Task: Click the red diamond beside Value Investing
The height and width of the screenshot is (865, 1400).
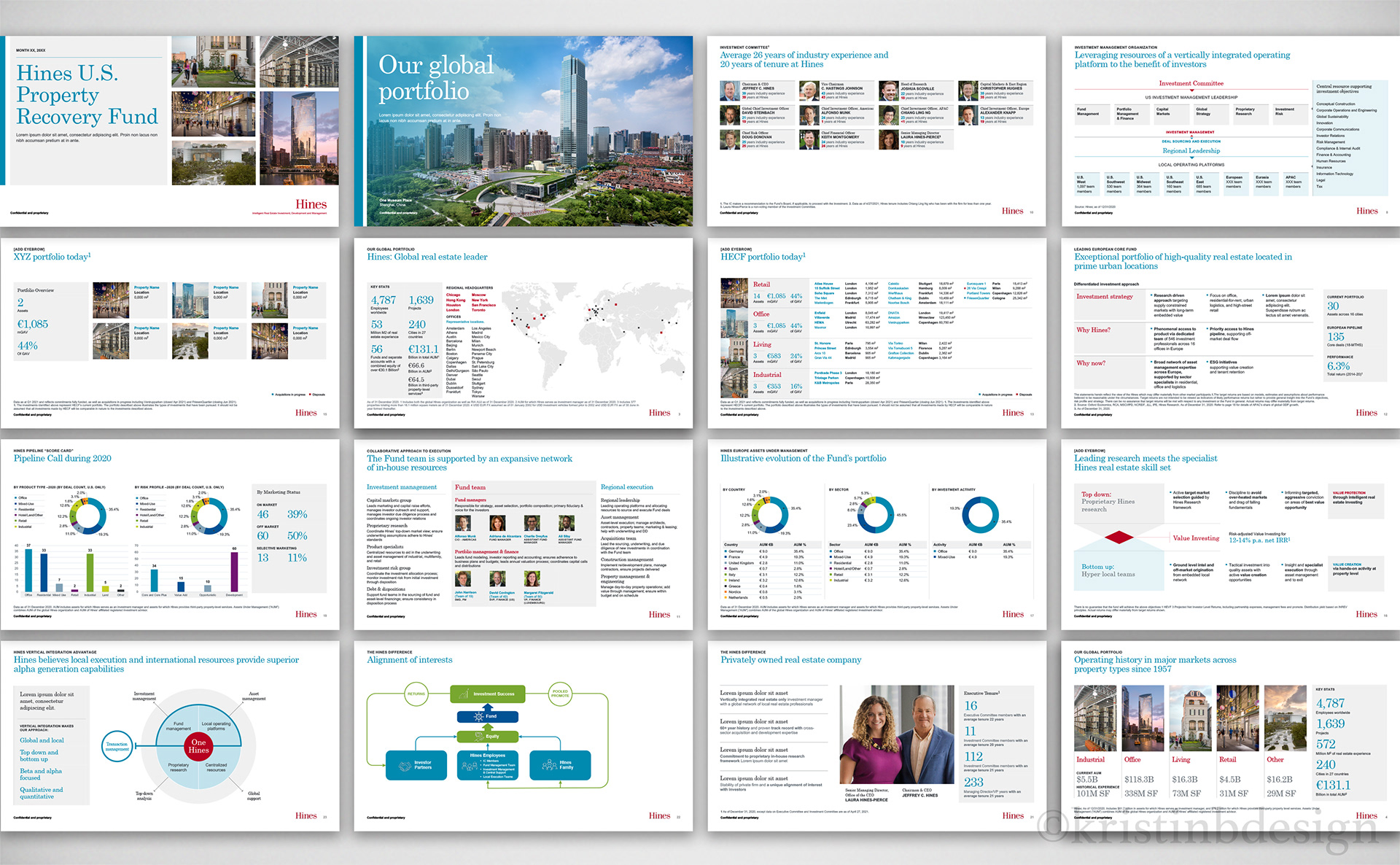Action: click(1119, 538)
